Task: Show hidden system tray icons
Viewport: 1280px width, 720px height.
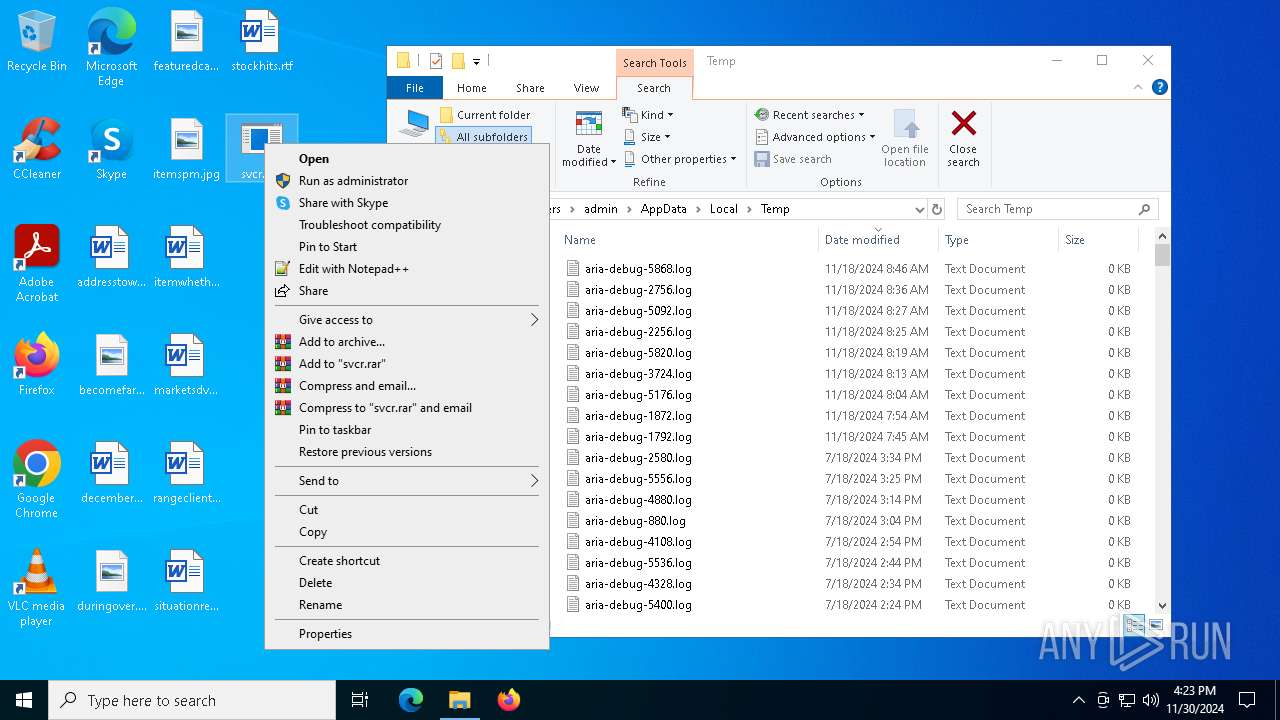Action: [1078, 700]
